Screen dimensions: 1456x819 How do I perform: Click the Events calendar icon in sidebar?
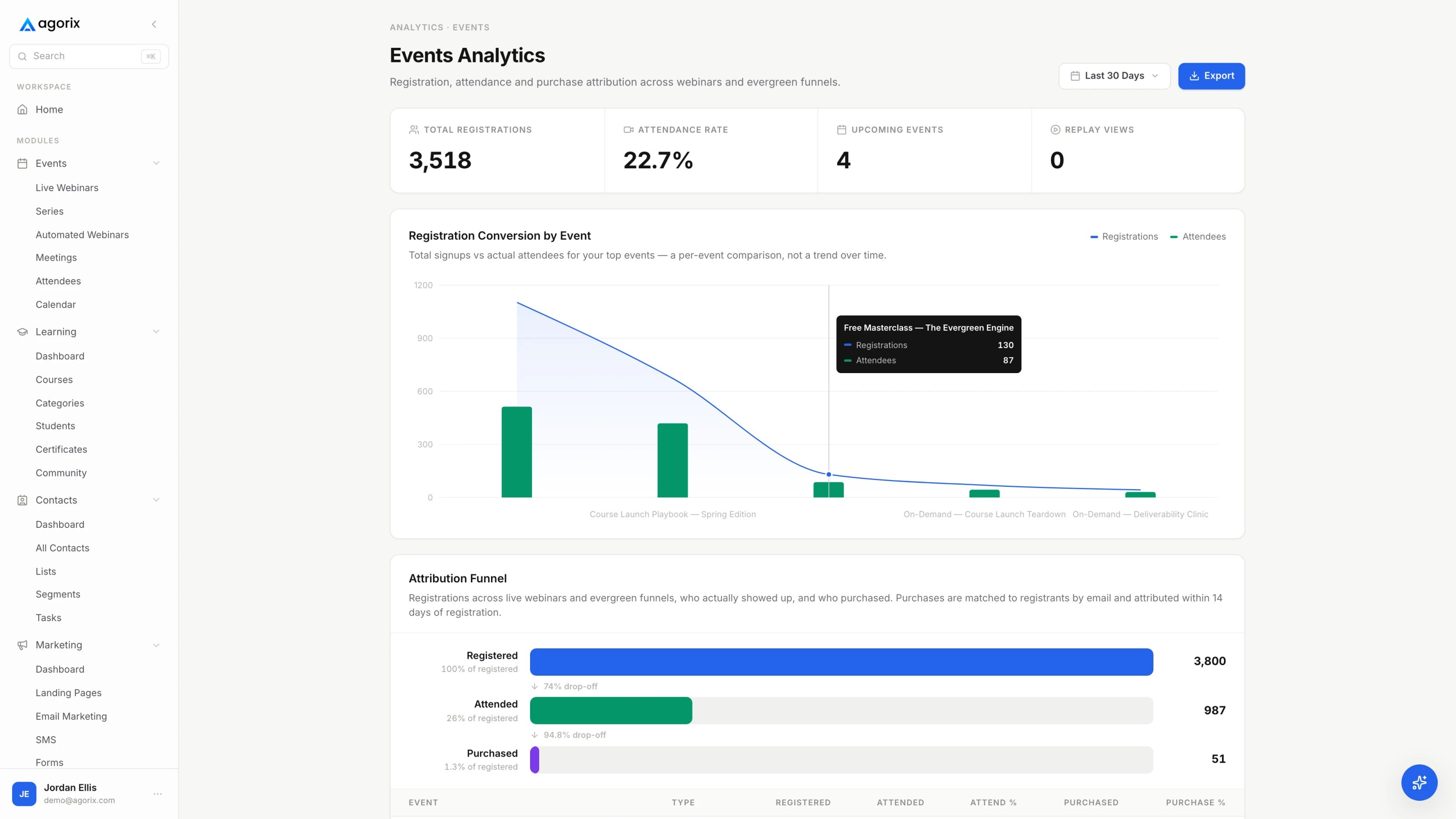23,163
